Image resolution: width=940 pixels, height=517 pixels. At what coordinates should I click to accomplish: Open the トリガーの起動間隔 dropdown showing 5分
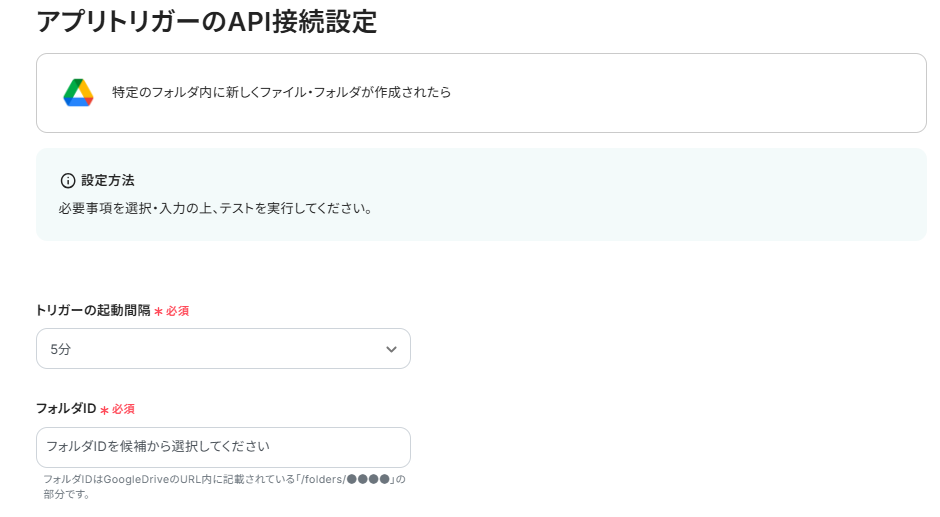click(x=223, y=349)
